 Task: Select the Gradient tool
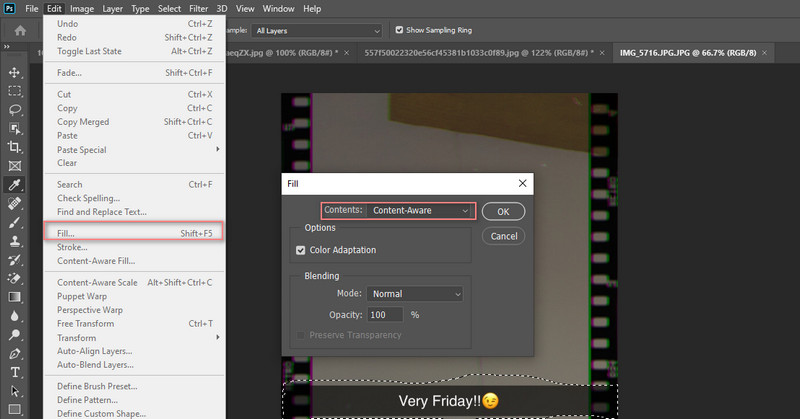pyautogui.click(x=15, y=297)
